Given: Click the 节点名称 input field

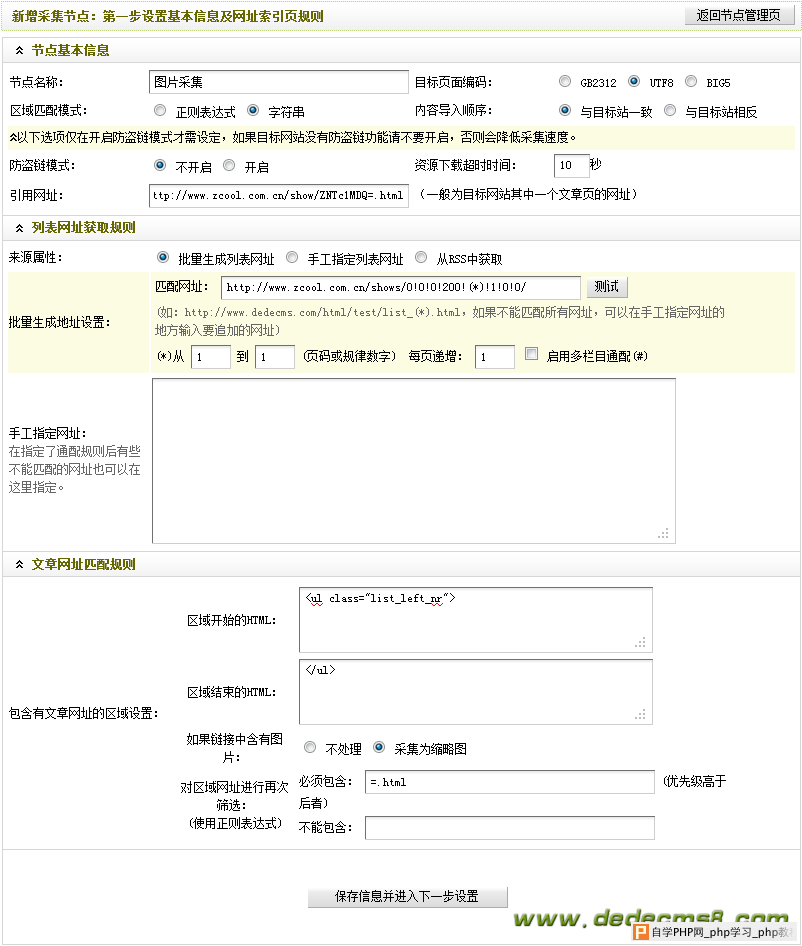Looking at the screenshot, I should pos(279,82).
